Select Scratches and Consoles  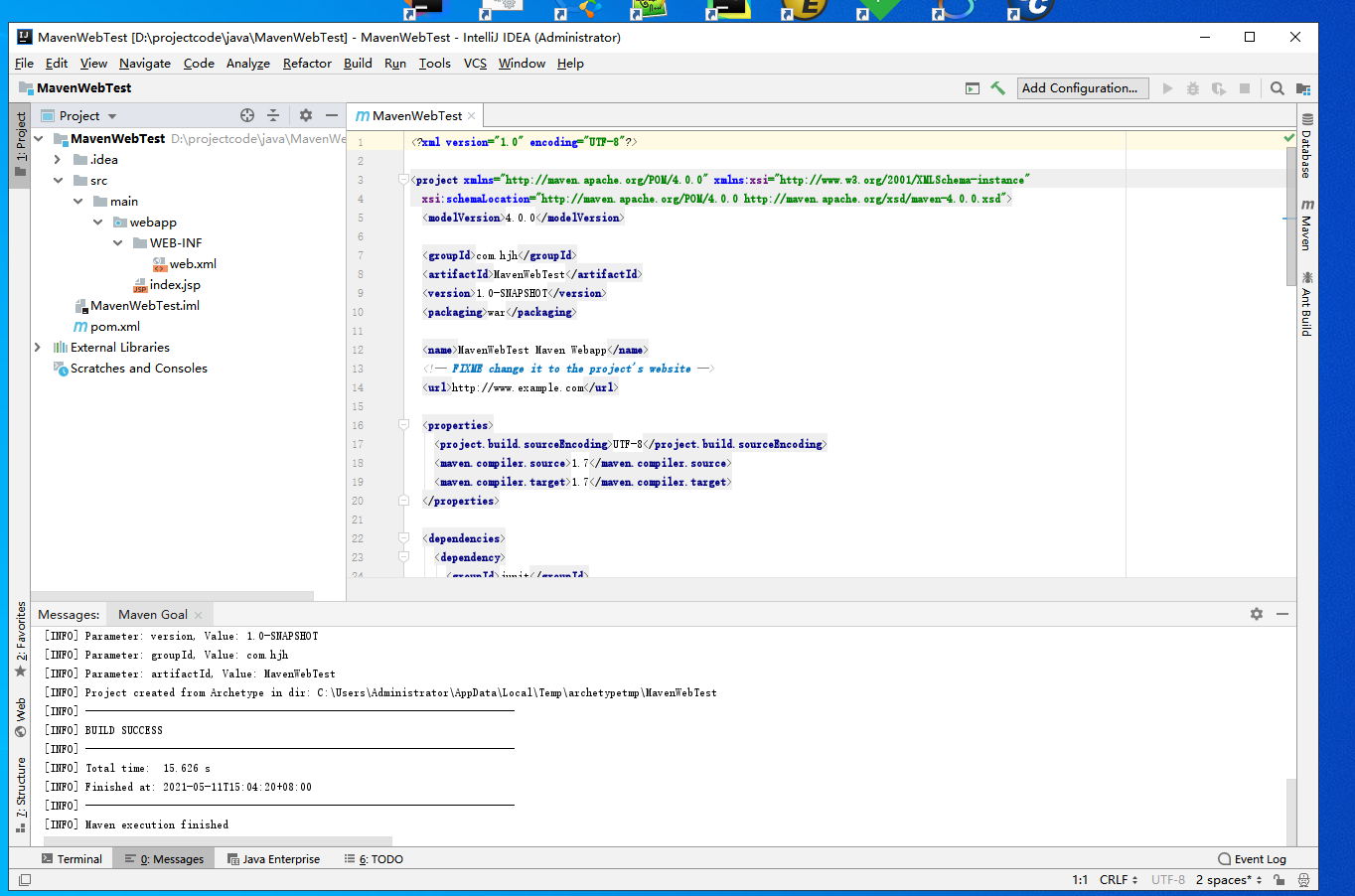[139, 369]
